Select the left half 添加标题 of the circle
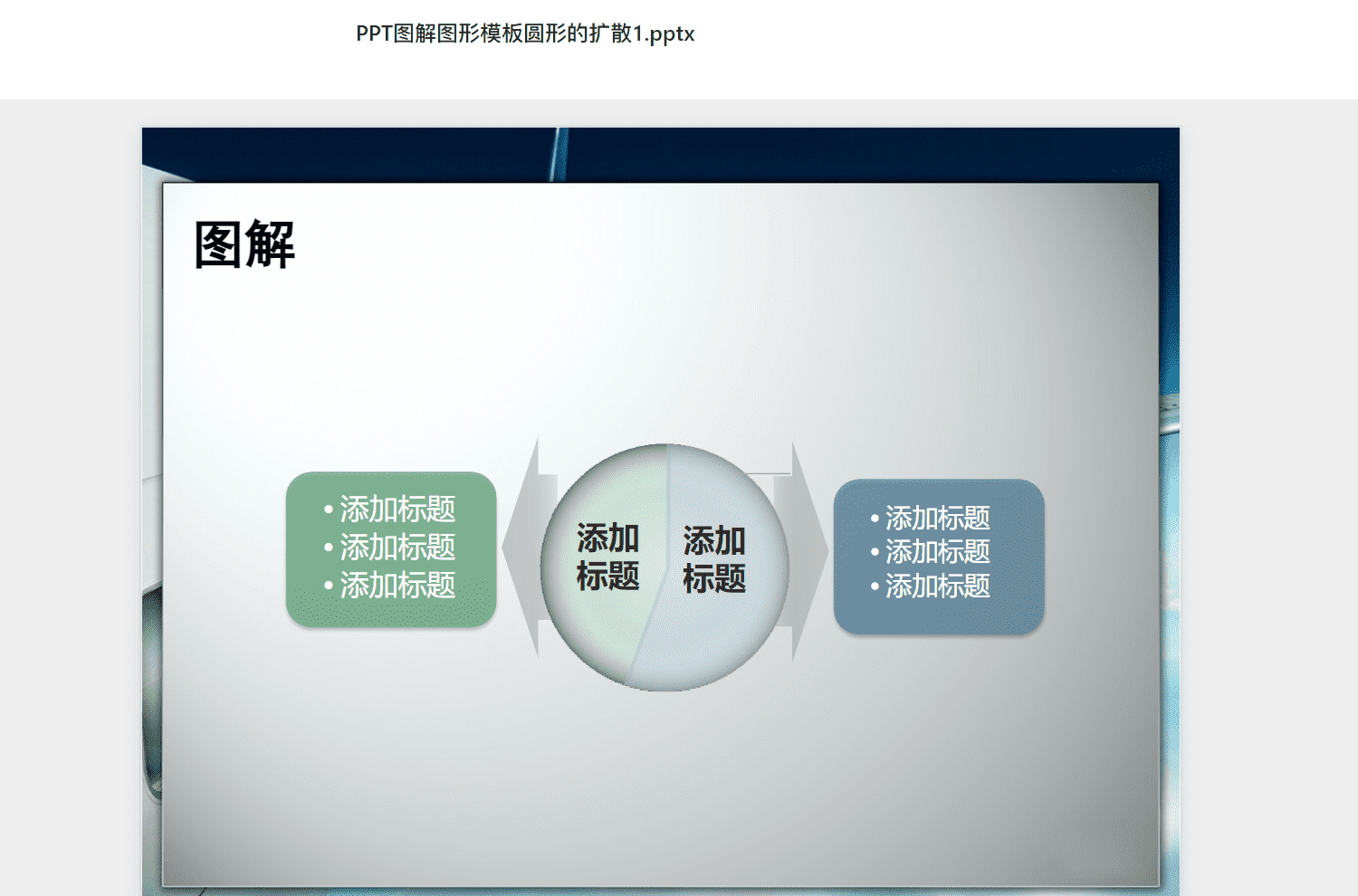 pos(607,557)
